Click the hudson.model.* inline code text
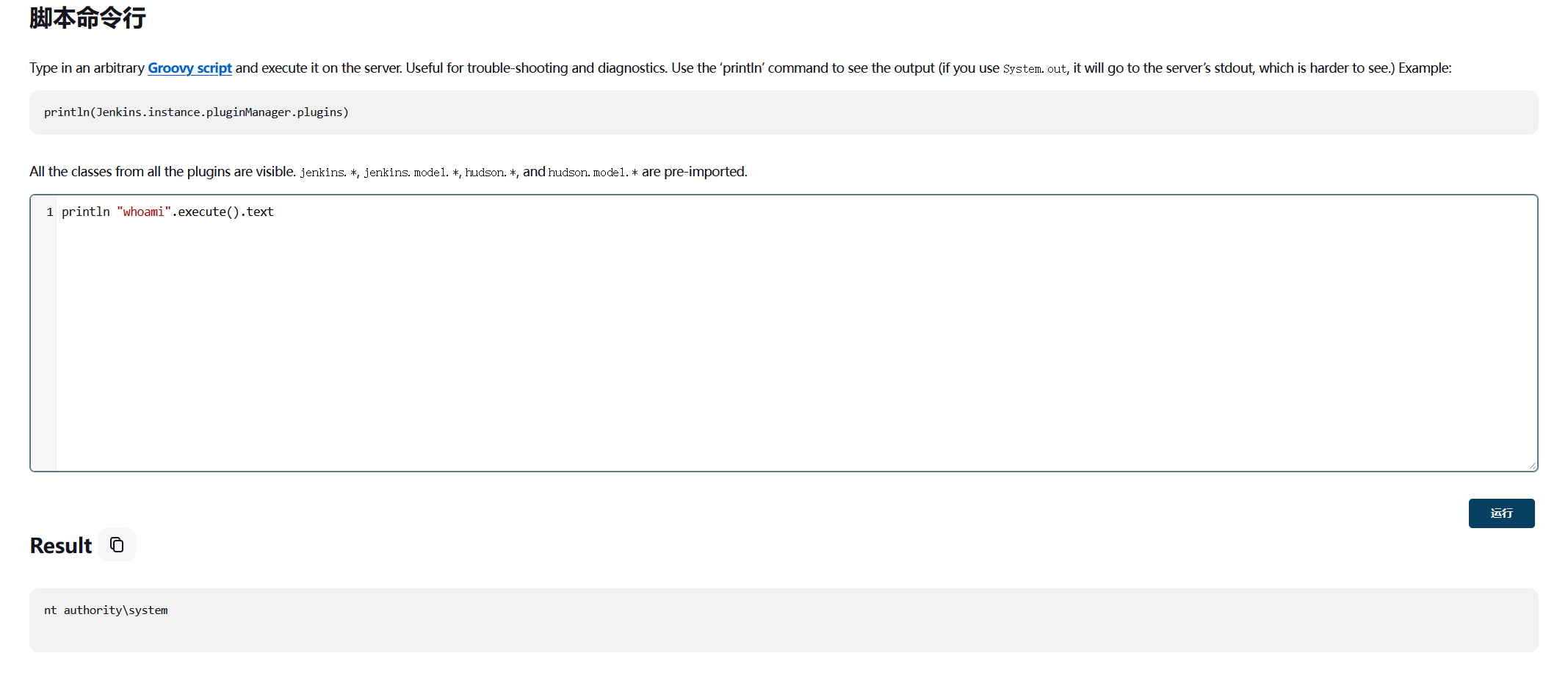1568x700 pixels. (x=593, y=173)
